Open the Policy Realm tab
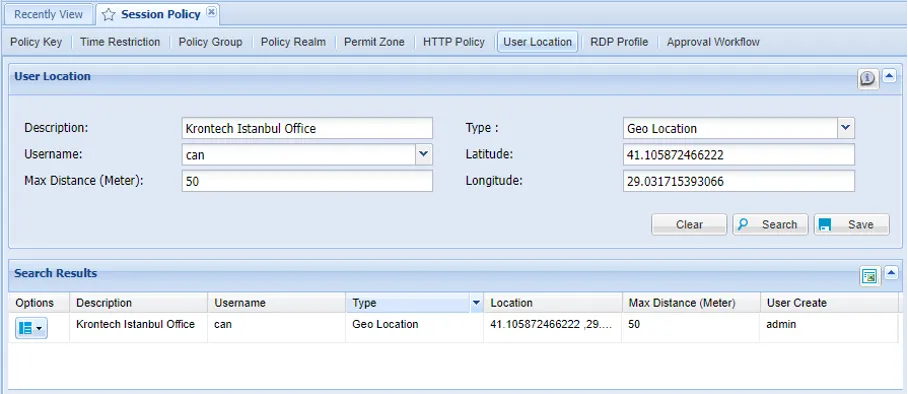Image resolution: width=908 pixels, height=394 pixels. point(293,42)
